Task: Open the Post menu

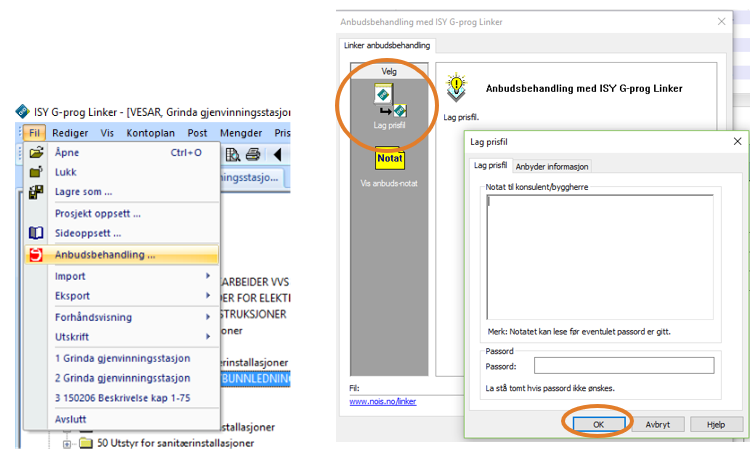Action: point(197,133)
